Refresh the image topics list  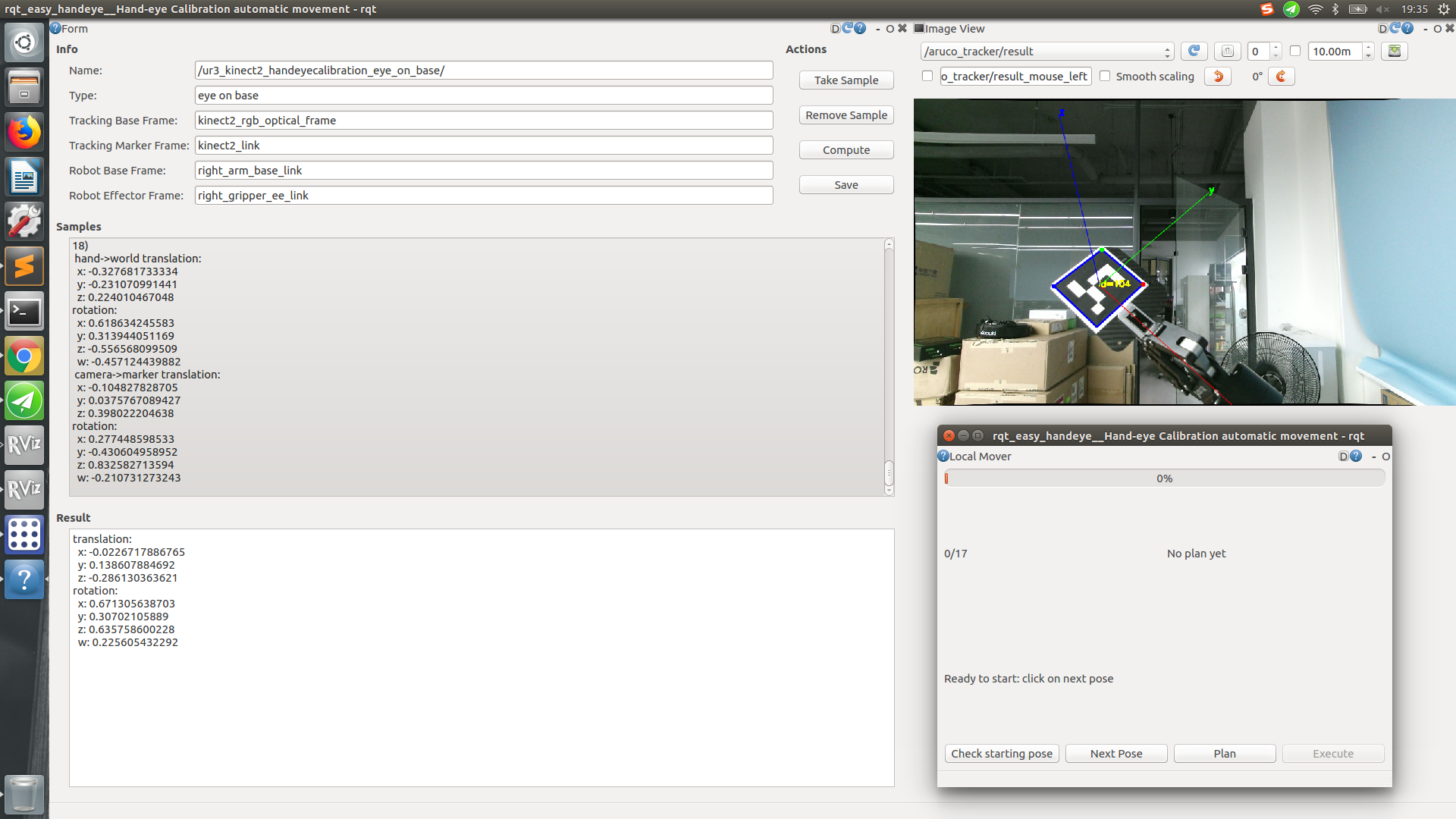coord(1194,51)
